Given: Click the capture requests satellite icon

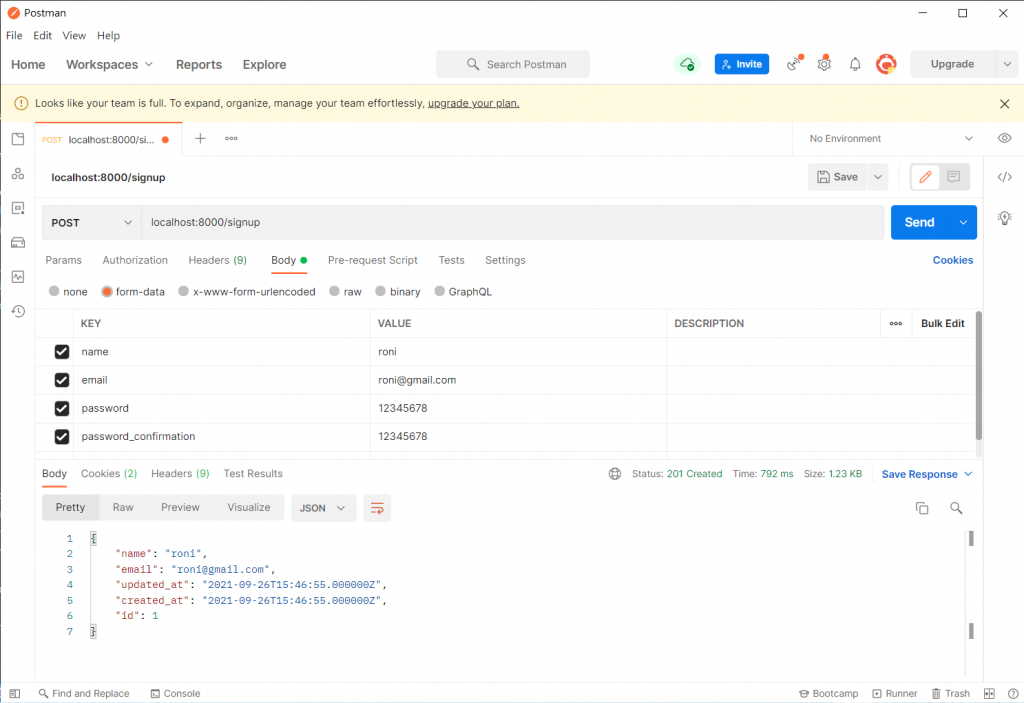Looking at the screenshot, I should [x=794, y=64].
